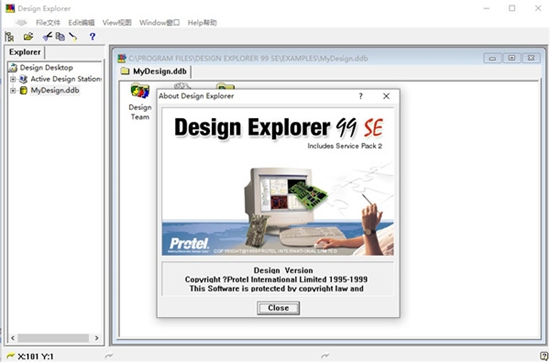Select MyDesign.ddb in Explorer tree
550x362 pixels.
(x=55, y=90)
